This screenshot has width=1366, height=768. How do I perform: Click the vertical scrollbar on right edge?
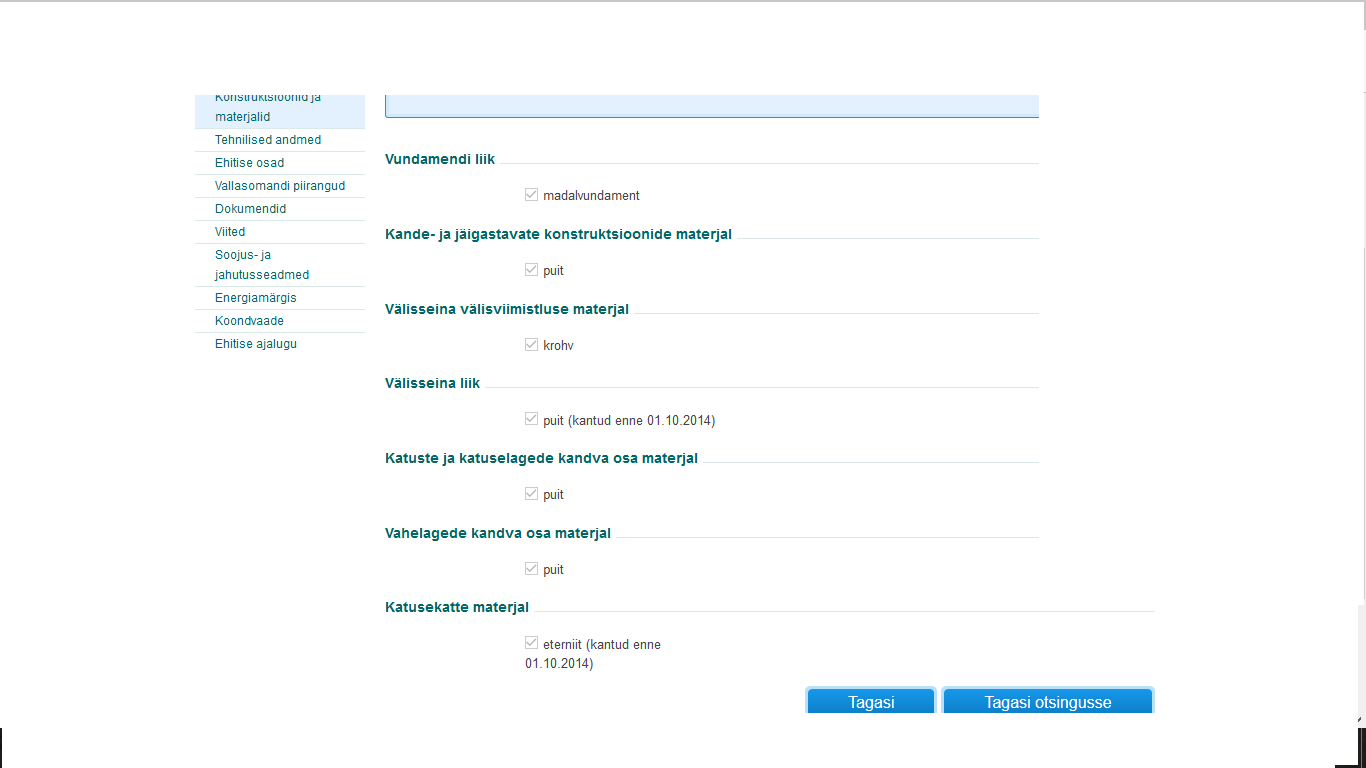(x=1361, y=660)
